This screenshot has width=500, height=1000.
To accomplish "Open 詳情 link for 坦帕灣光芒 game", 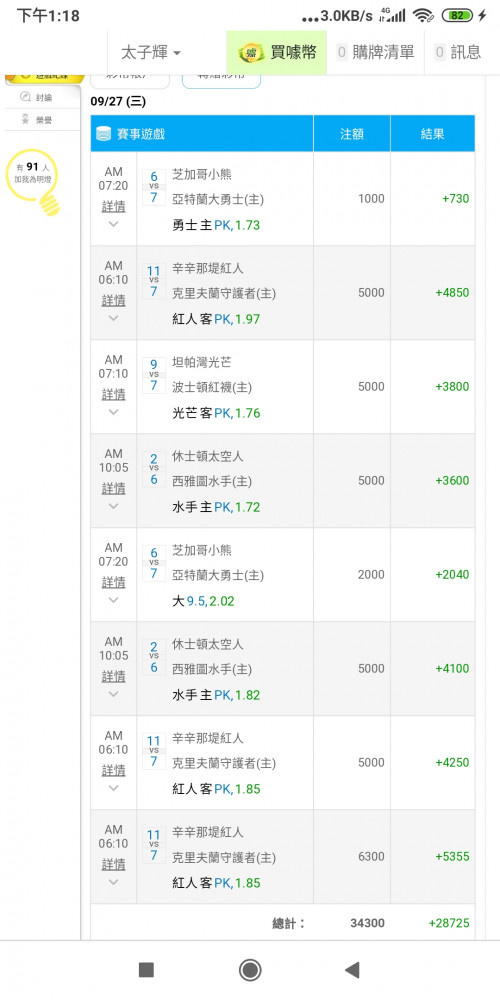I will [114, 393].
